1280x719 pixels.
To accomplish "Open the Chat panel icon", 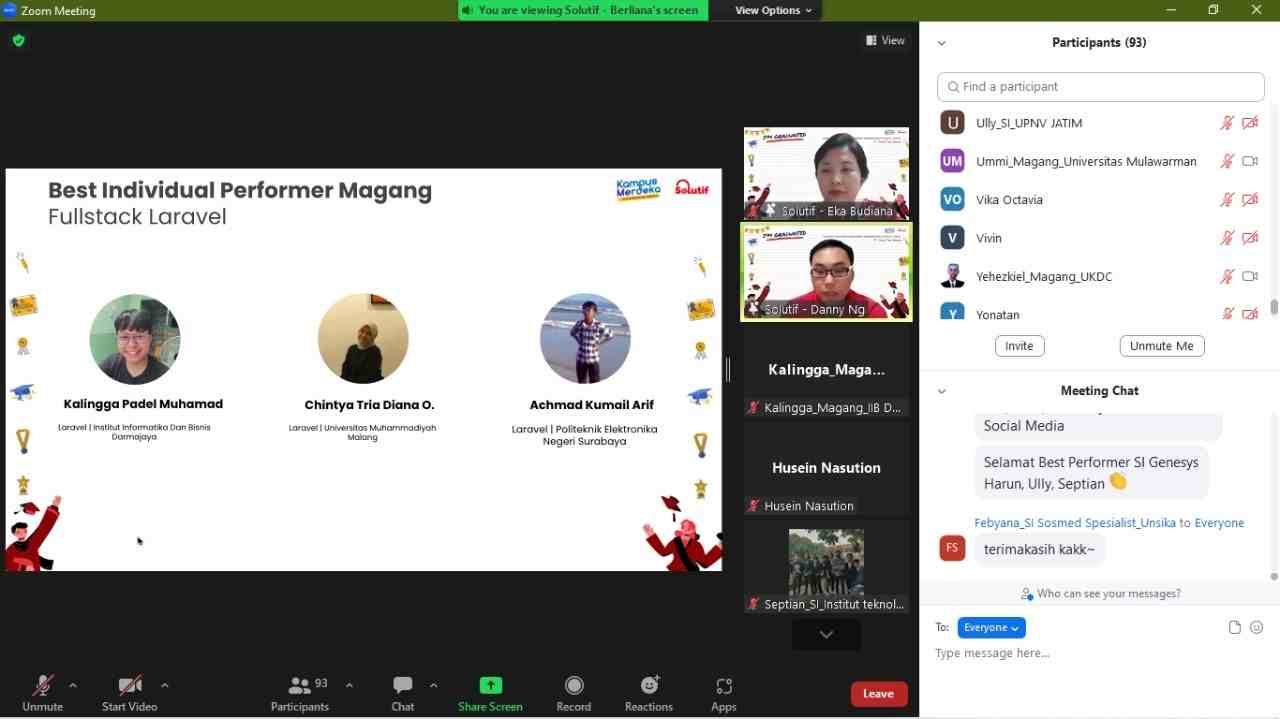I will pos(403,686).
